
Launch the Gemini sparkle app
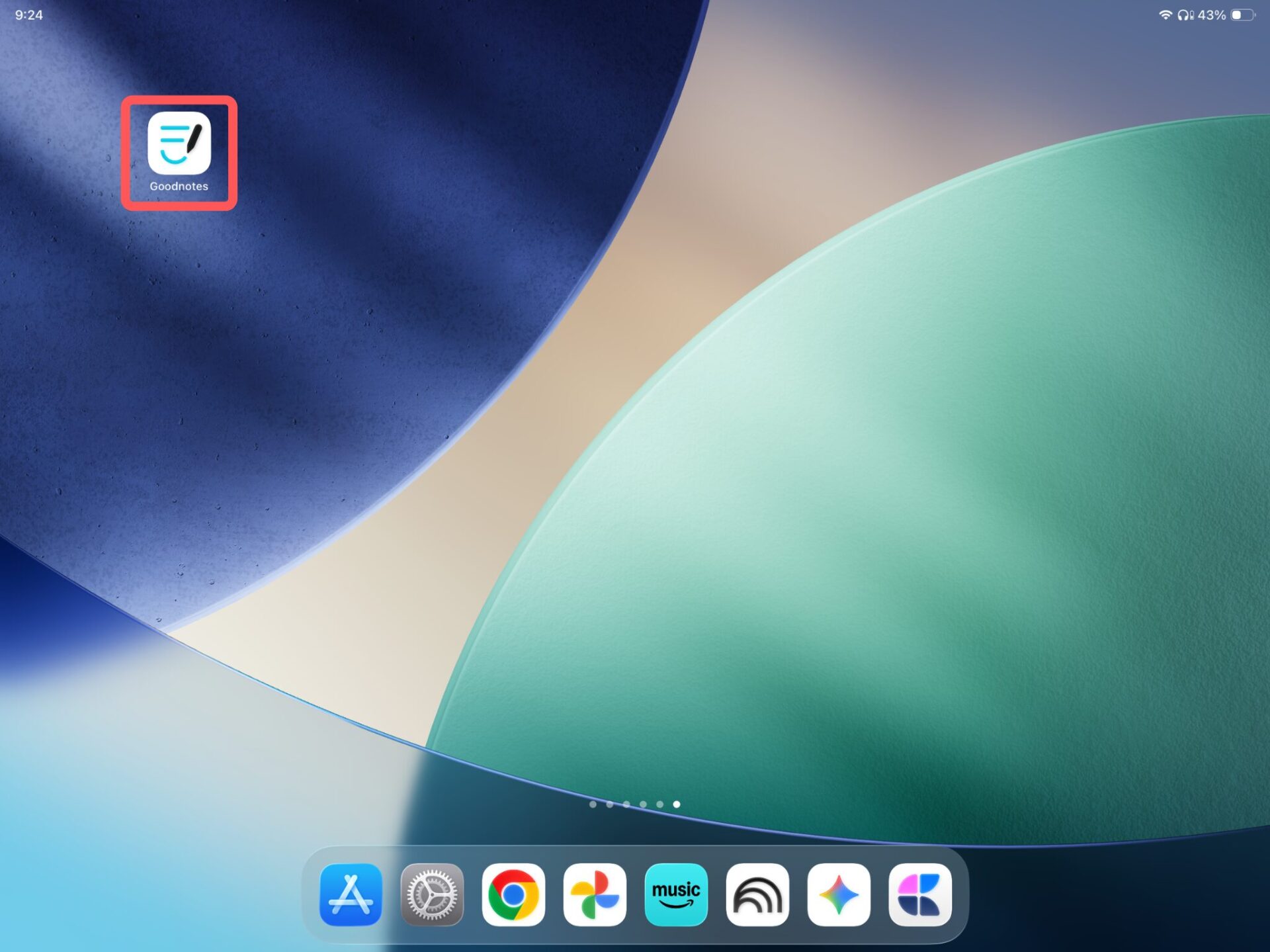click(839, 894)
